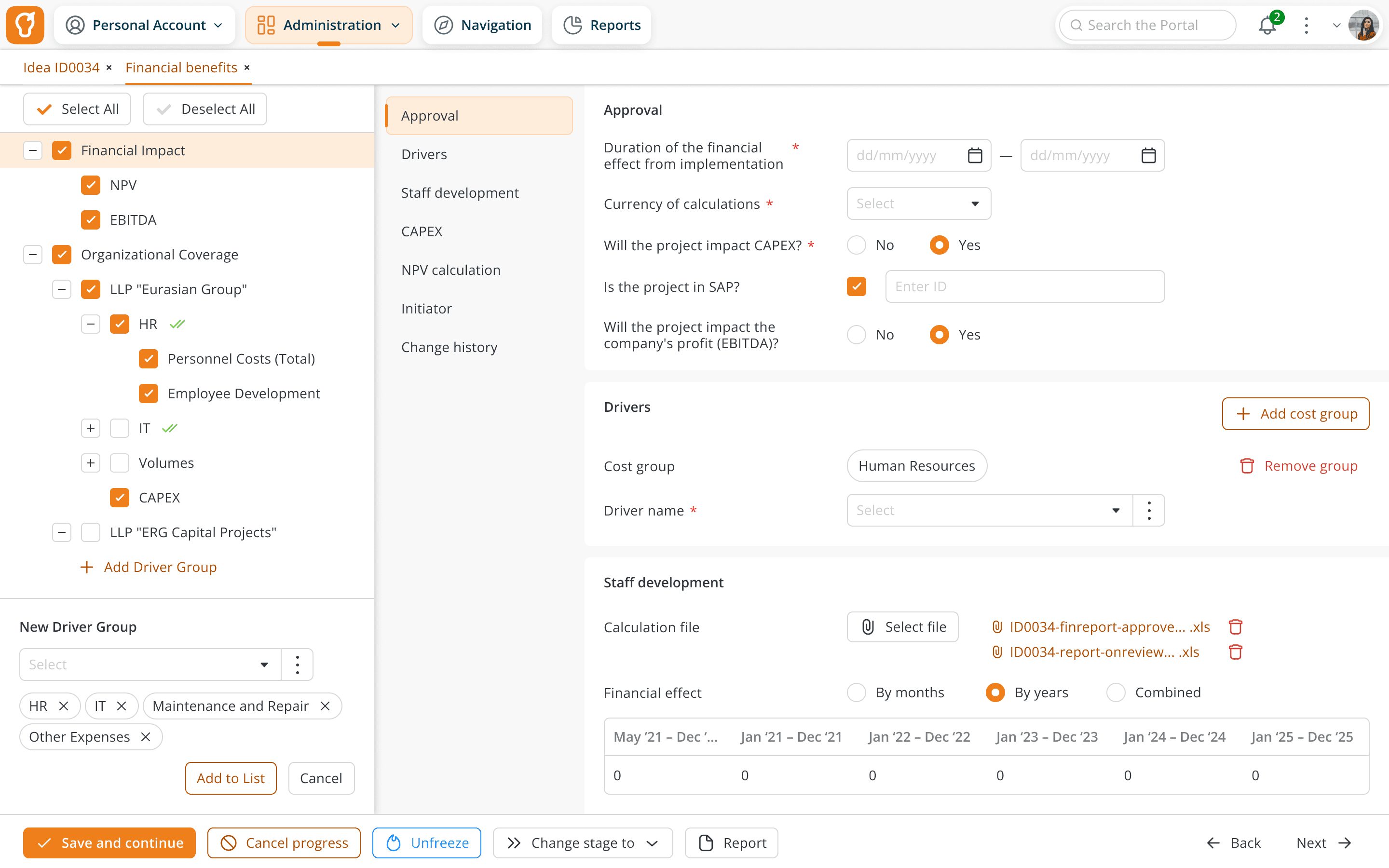Remove the Maintenance and Repair chip
1389x868 pixels.
click(x=326, y=705)
